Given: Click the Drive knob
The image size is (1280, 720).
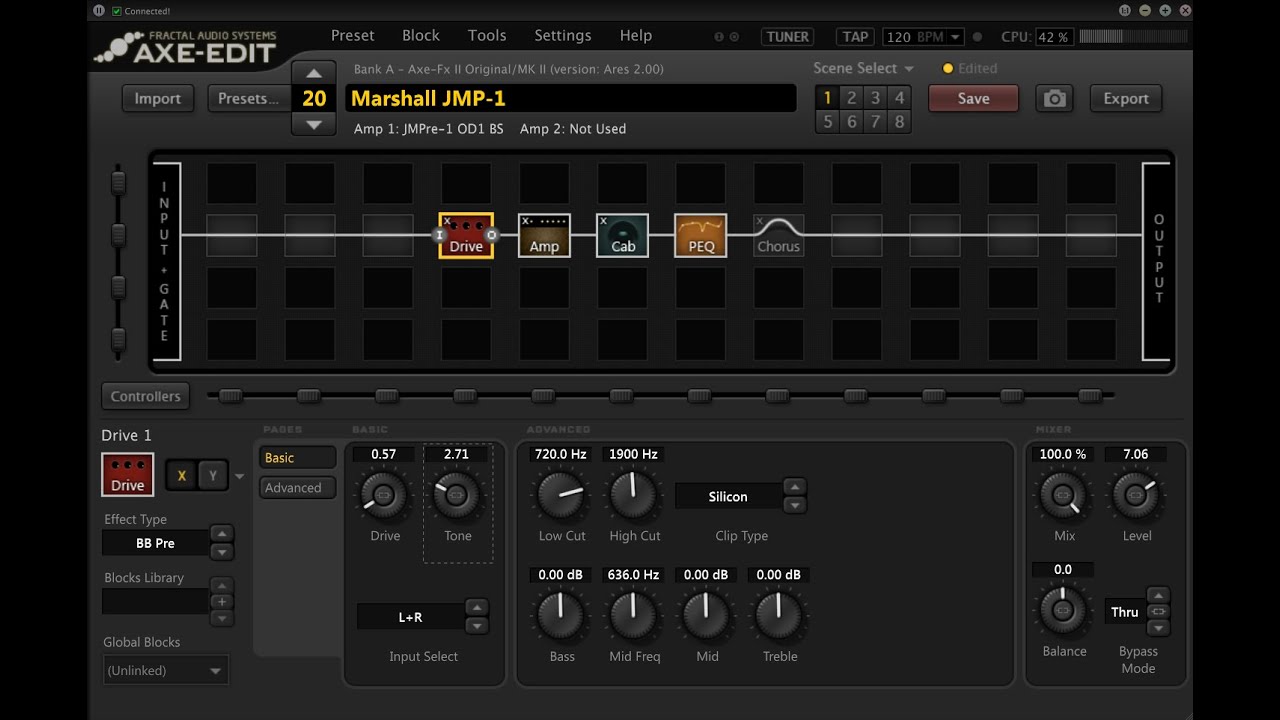Looking at the screenshot, I should click(384, 494).
